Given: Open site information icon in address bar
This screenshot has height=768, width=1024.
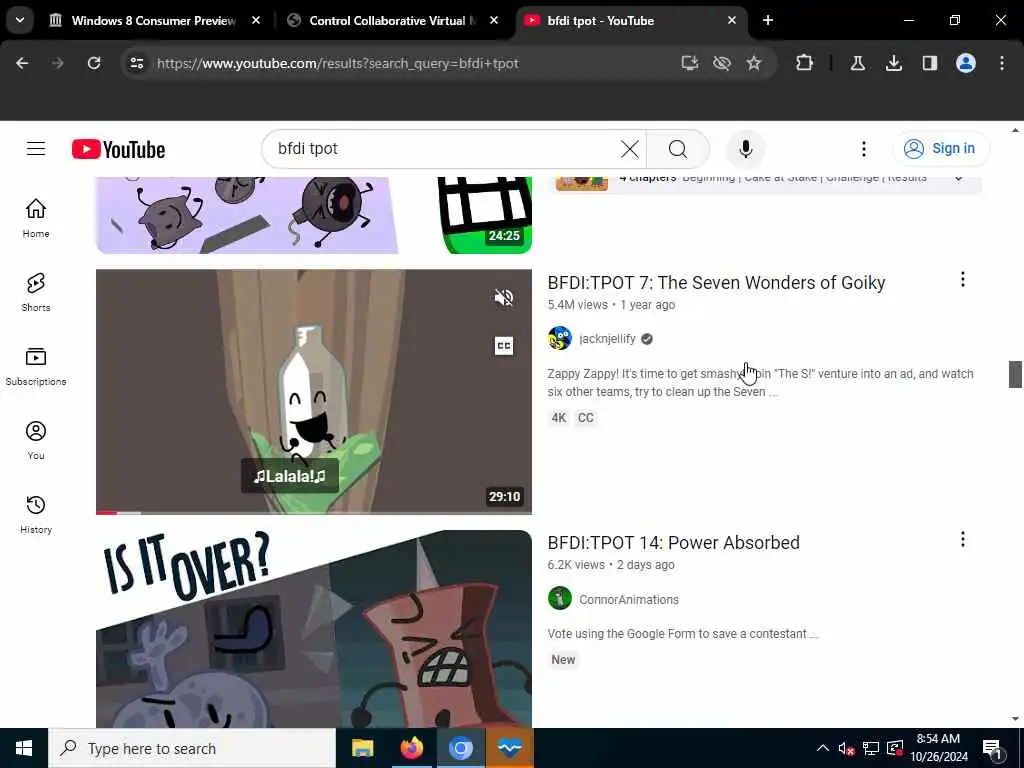Looking at the screenshot, I should (136, 63).
